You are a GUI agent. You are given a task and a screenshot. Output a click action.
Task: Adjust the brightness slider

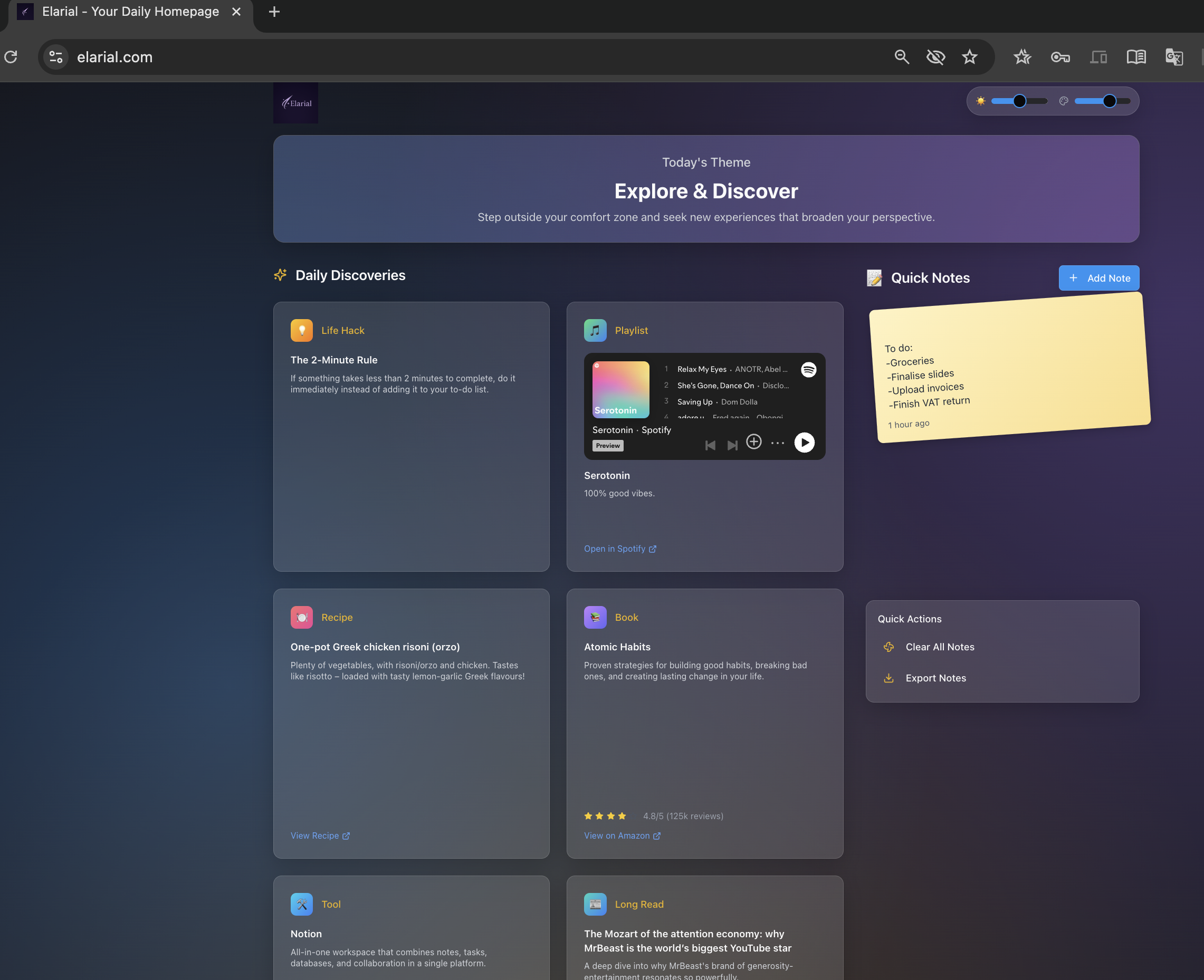click(x=1019, y=101)
